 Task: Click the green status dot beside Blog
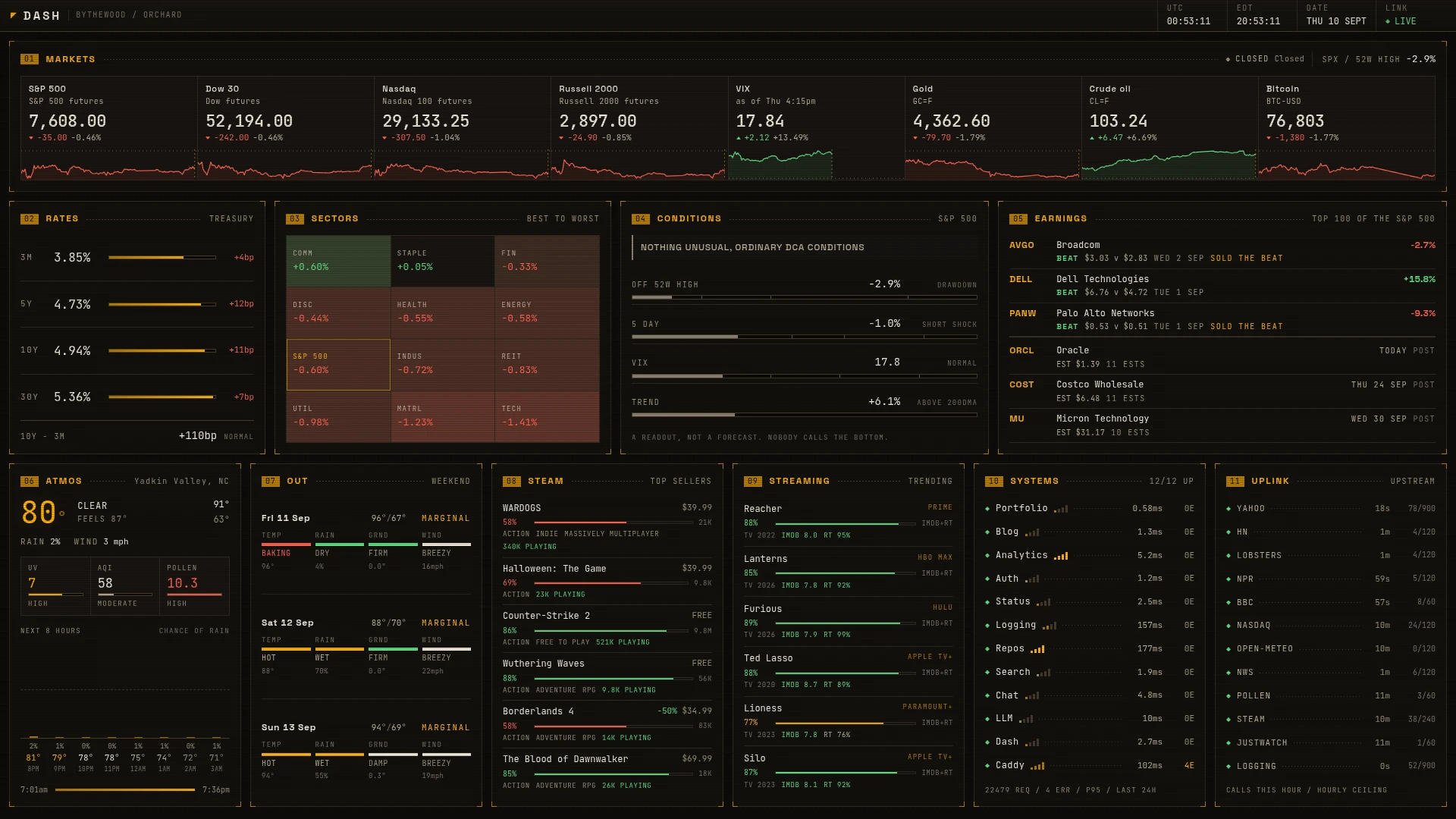click(987, 532)
